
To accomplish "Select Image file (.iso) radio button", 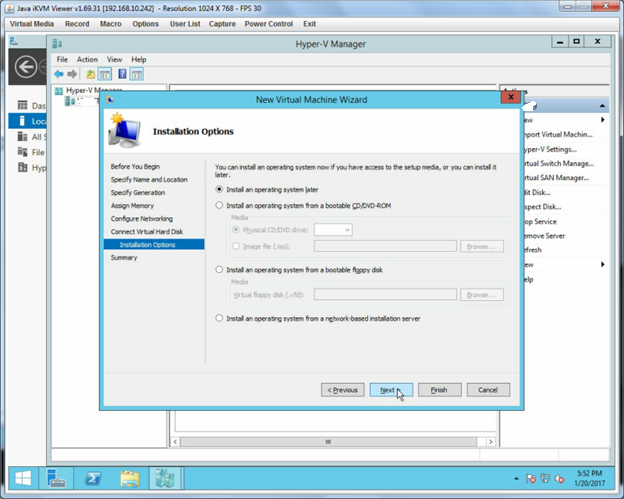I will click(236, 246).
